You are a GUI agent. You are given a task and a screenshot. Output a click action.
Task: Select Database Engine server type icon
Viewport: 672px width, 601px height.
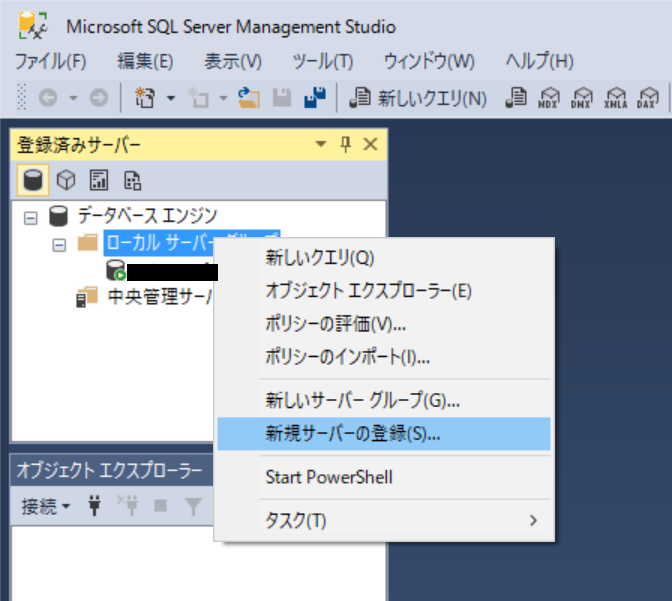pyautogui.click(x=33, y=180)
